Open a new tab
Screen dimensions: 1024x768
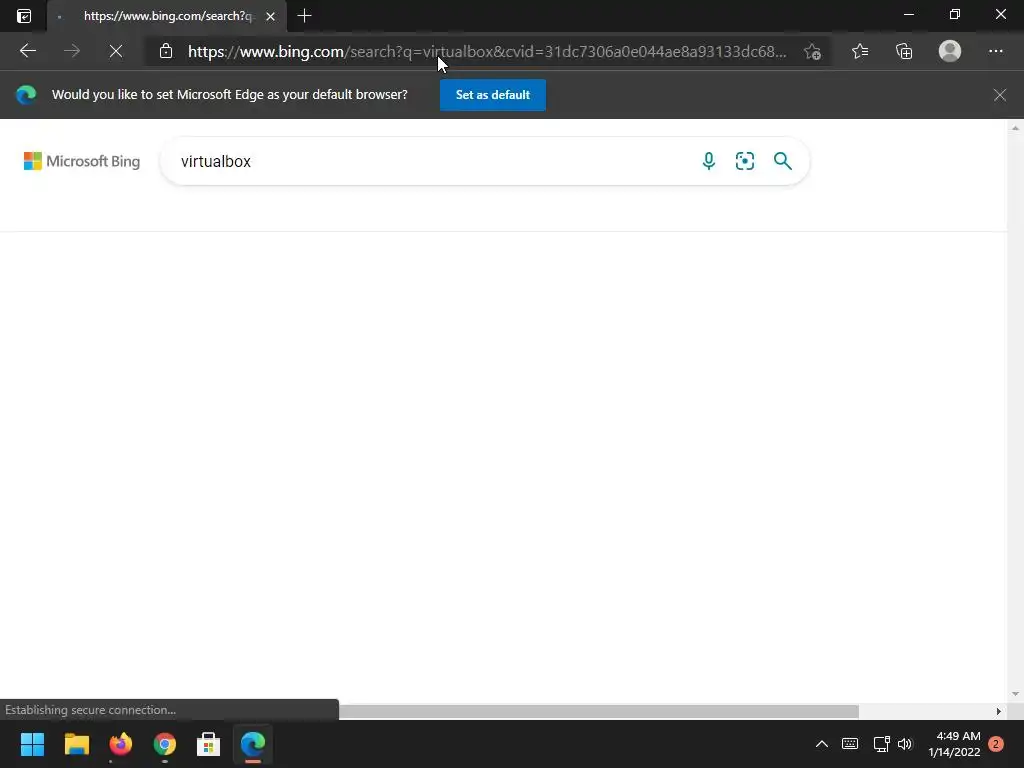point(304,16)
